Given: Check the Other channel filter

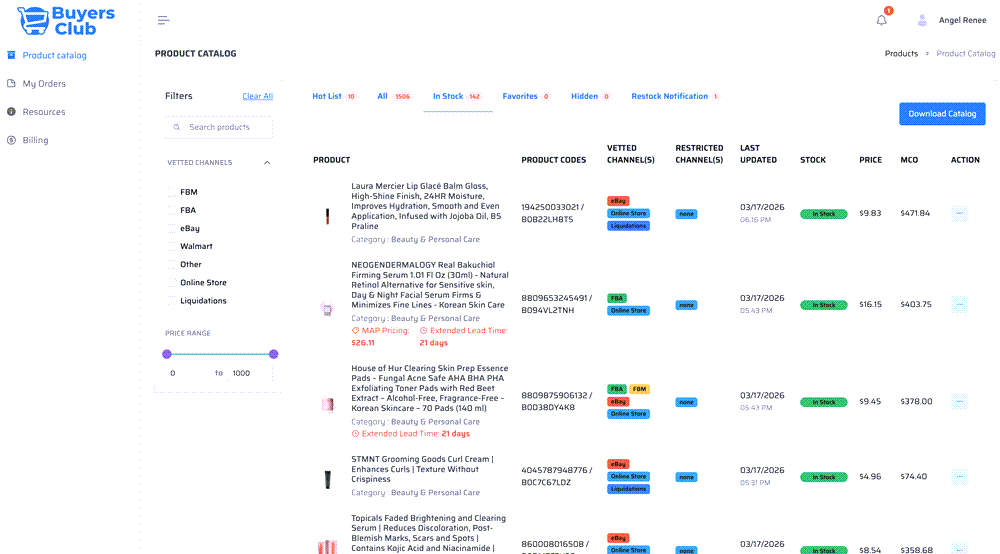Looking at the screenshot, I should pos(171,265).
